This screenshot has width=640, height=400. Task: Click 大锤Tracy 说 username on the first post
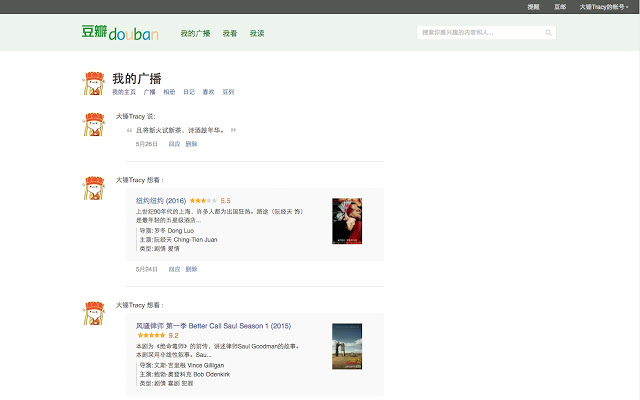tap(135, 117)
